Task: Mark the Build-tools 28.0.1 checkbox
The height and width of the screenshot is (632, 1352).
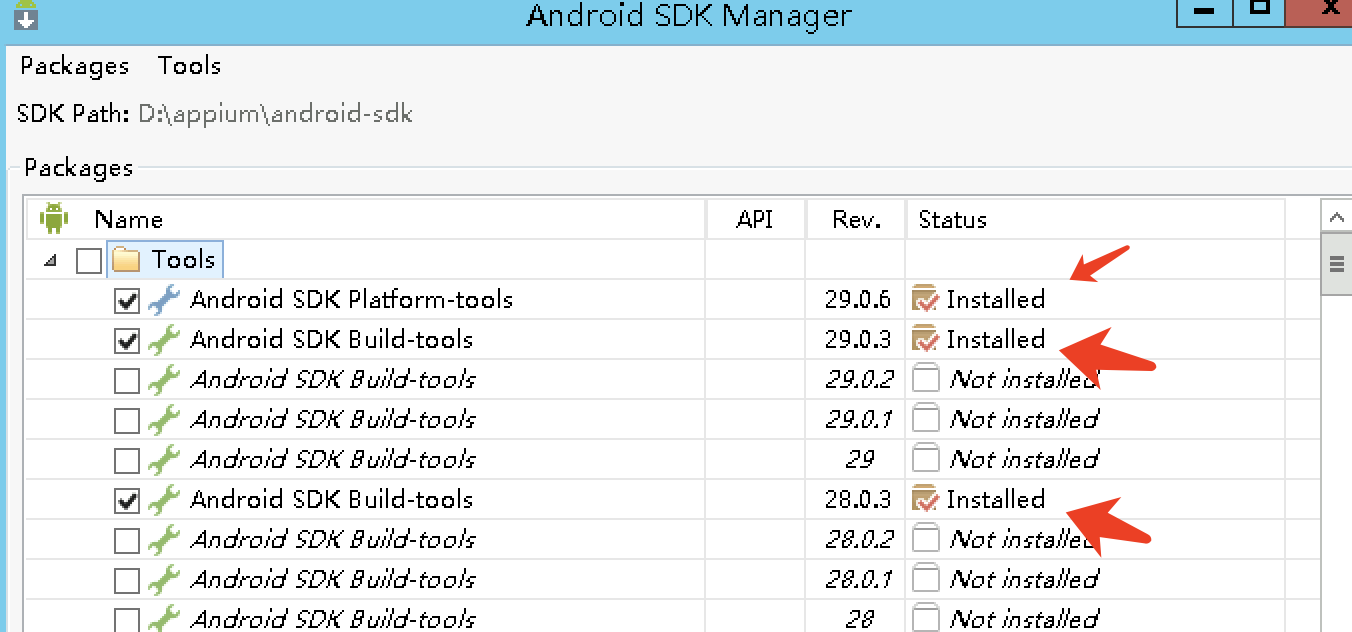Action: click(x=127, y=581)
